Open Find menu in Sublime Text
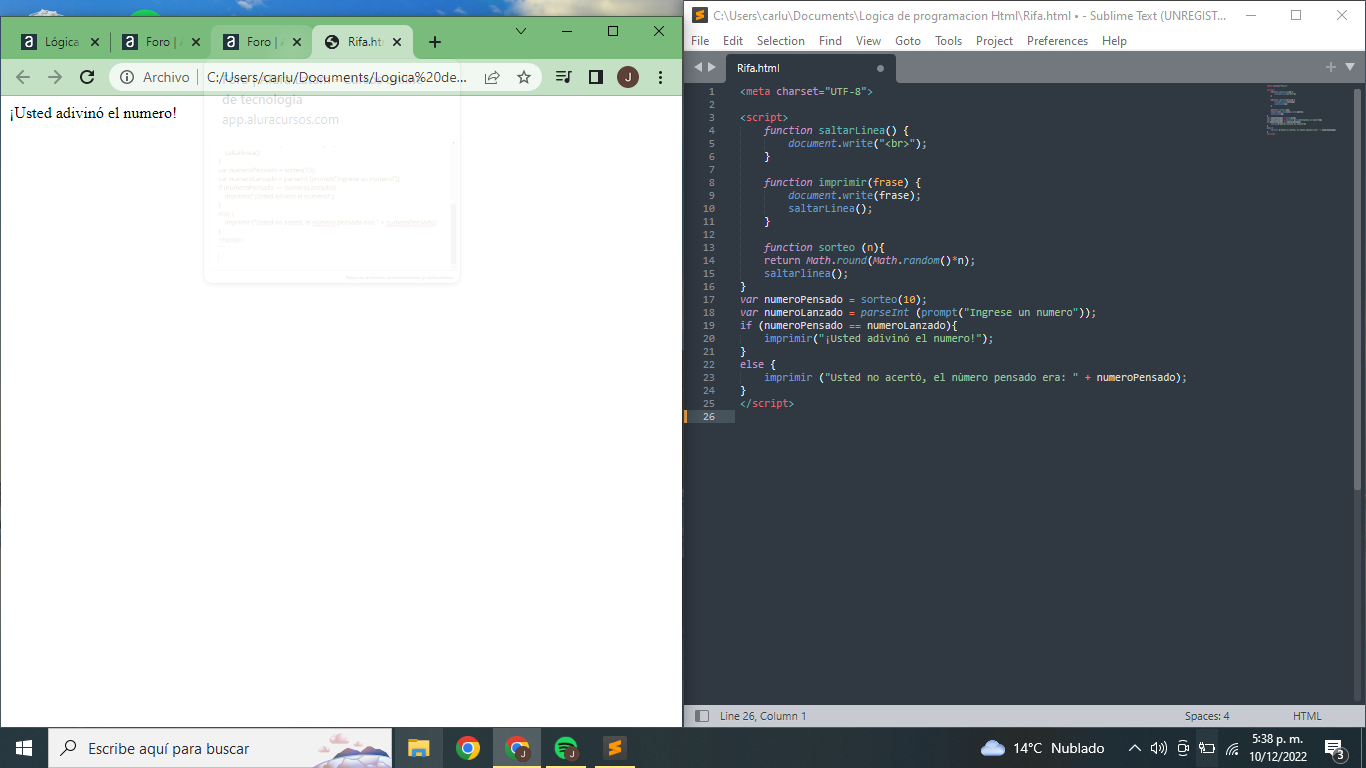The height and width of the screenshot is (768, 1366). tap(830, 41)
